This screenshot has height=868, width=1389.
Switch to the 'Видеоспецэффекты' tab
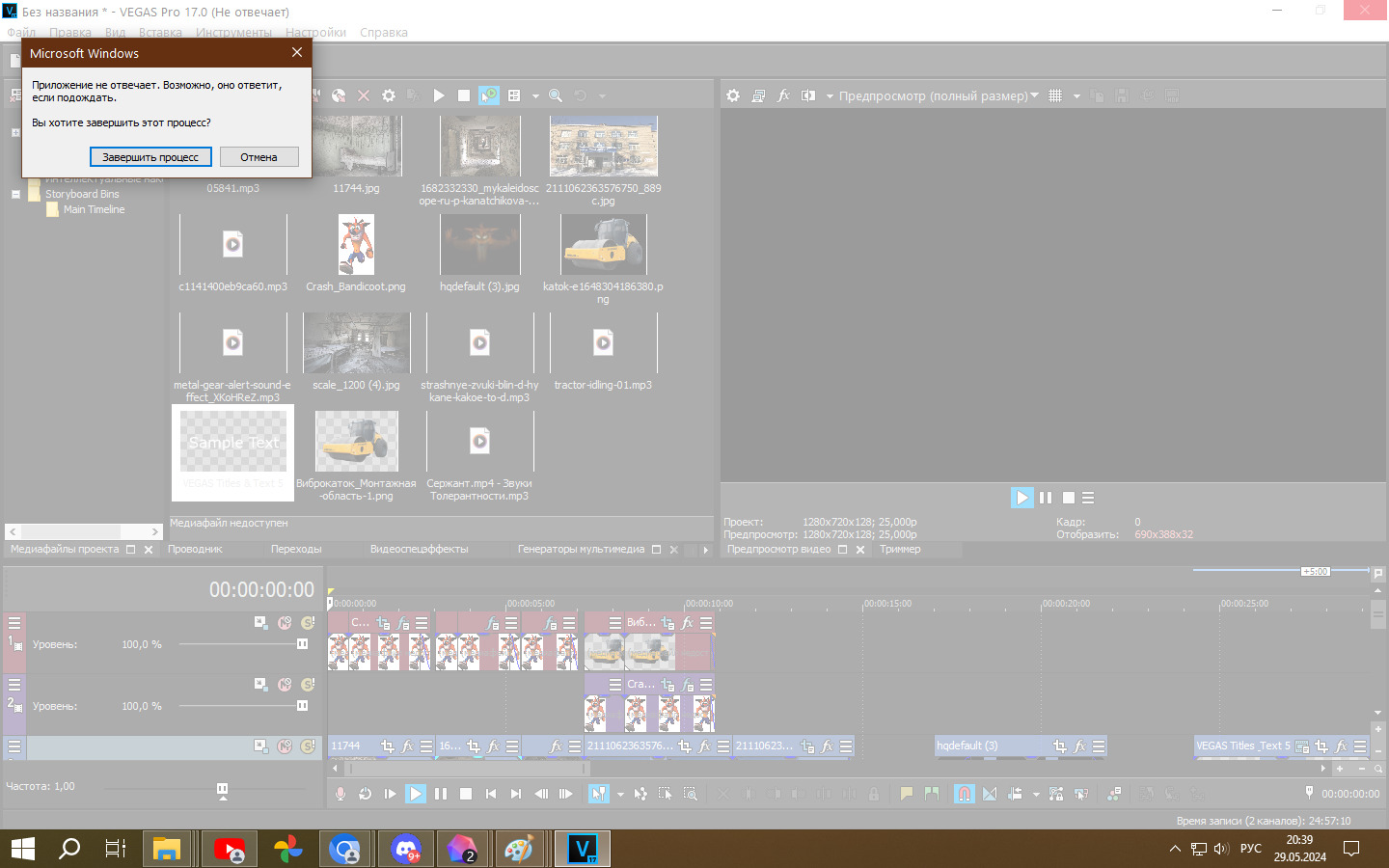419,550
